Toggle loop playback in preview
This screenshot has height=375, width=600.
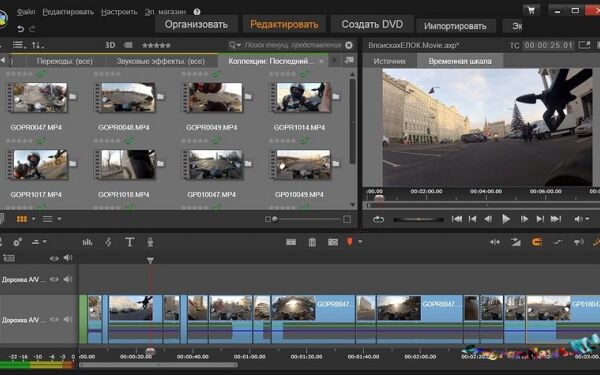click(x=378, y=219)
